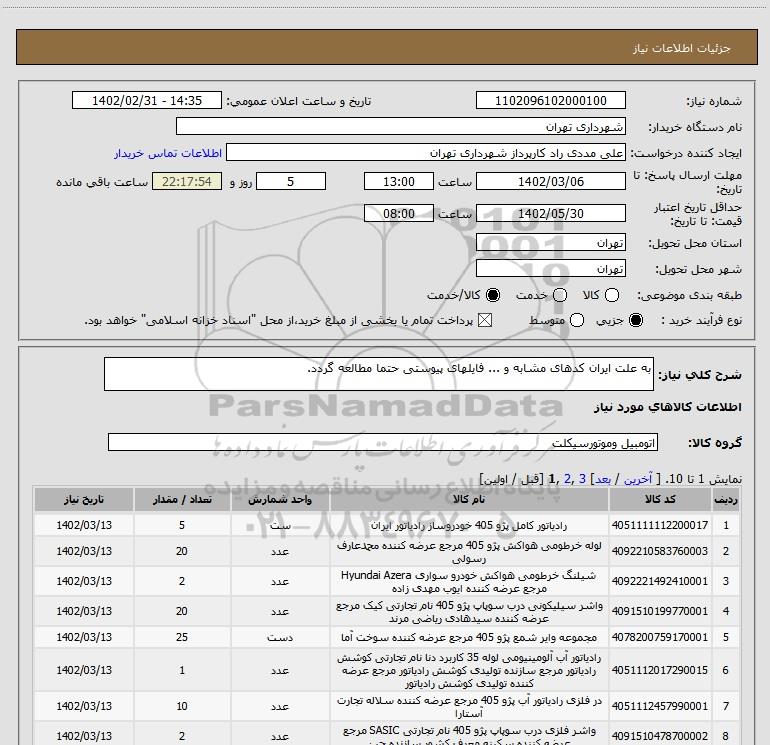Go to page 3 of items
Viewport: 770px width, 745px height.
click(x=582, y=479)
